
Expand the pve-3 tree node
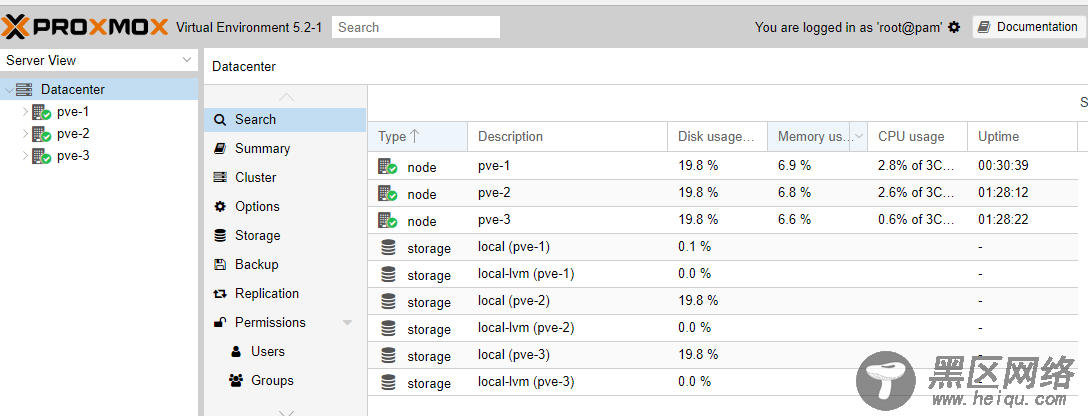(25, 155)
